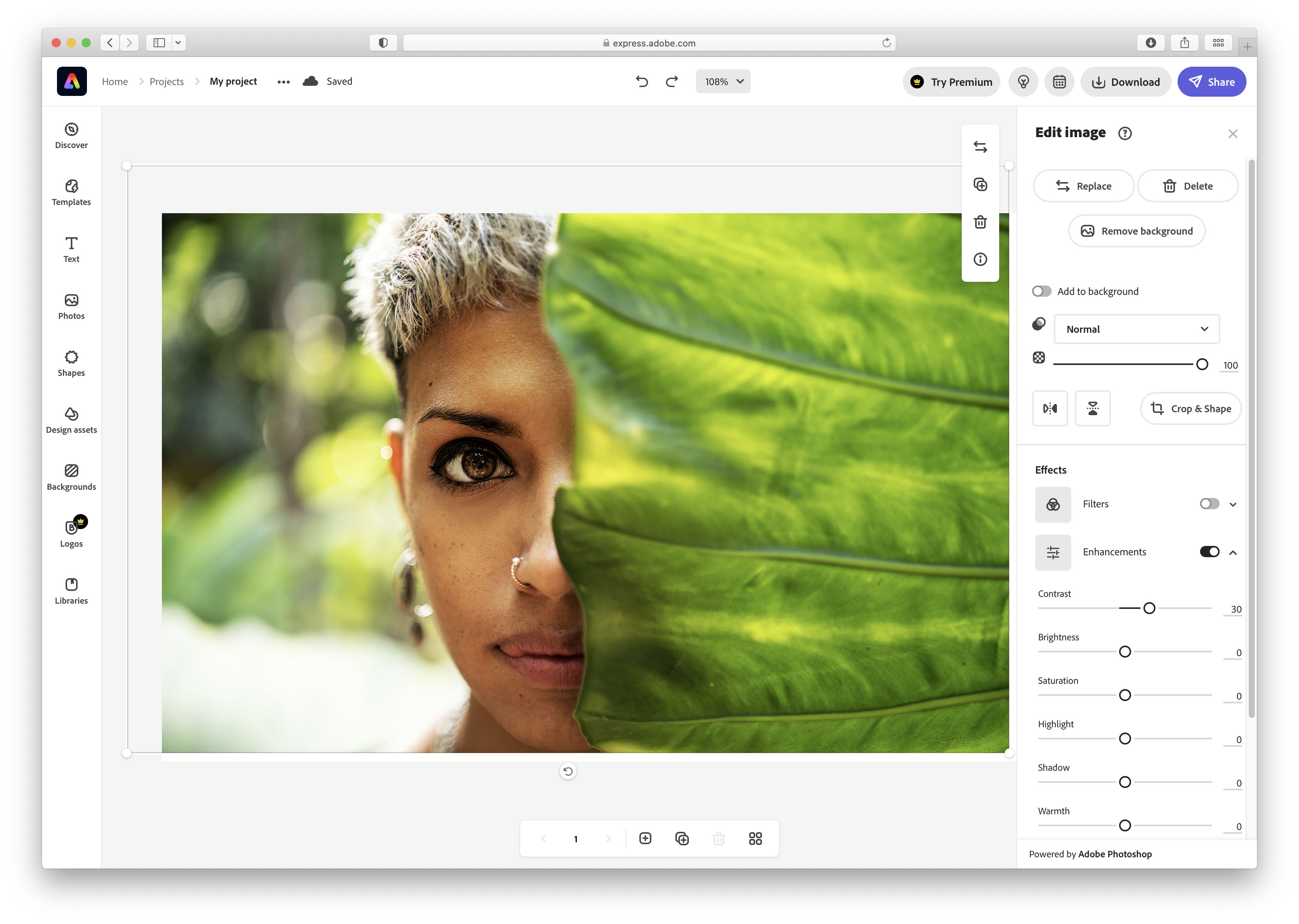Flip the image vertically

(x=1092, y=408)
